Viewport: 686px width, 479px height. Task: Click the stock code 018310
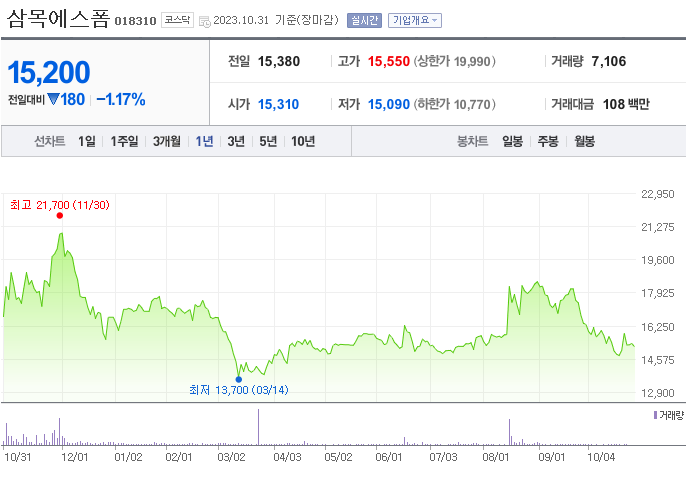(x=135, y=21)
